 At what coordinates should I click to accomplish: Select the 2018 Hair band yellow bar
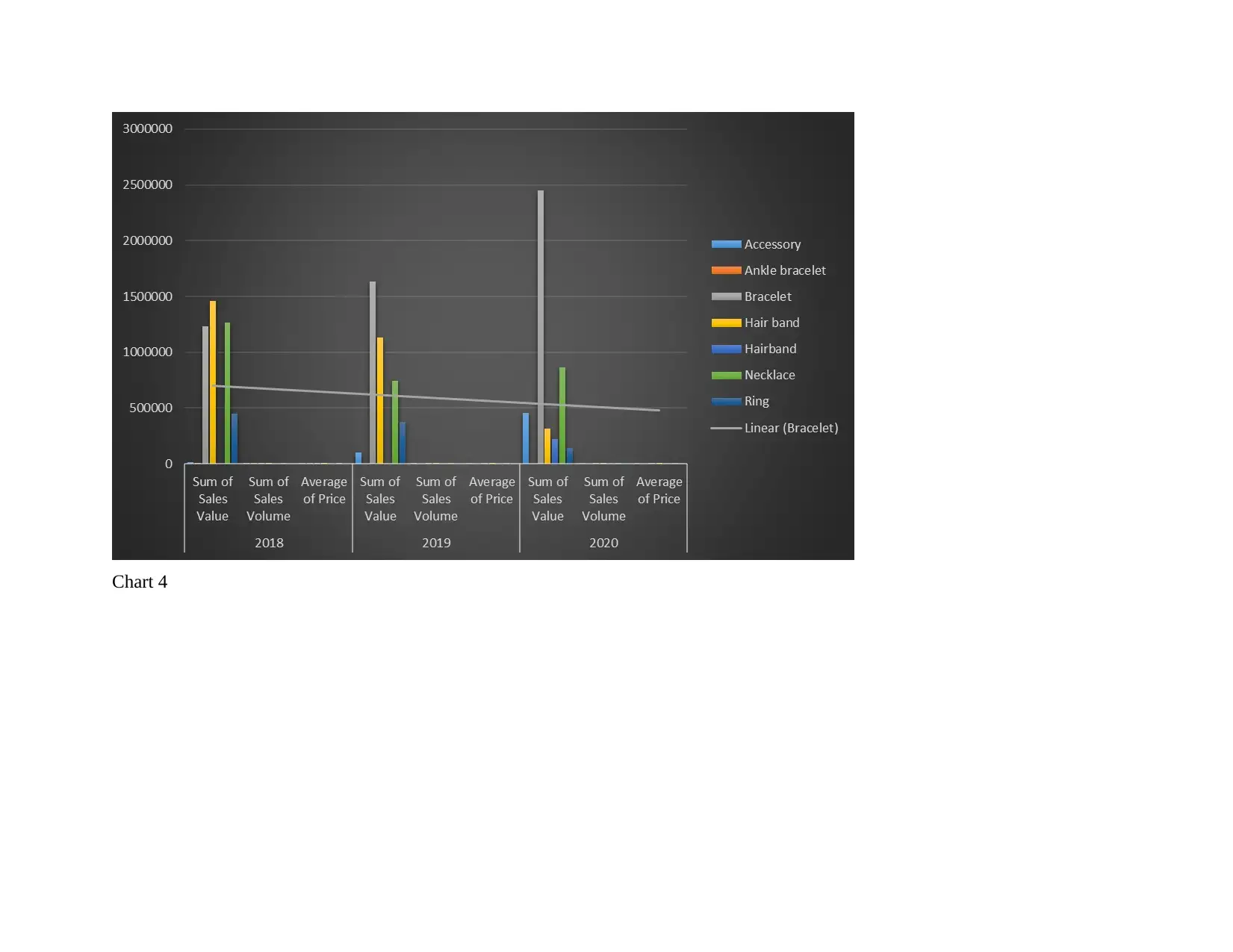(x=213, y=382)
